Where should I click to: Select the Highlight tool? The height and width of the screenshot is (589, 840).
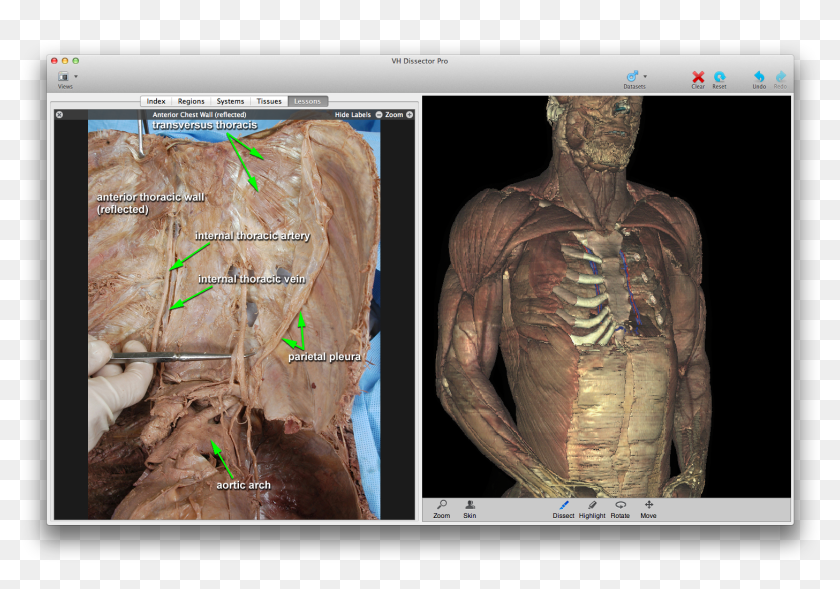click(x=592, y=509)
